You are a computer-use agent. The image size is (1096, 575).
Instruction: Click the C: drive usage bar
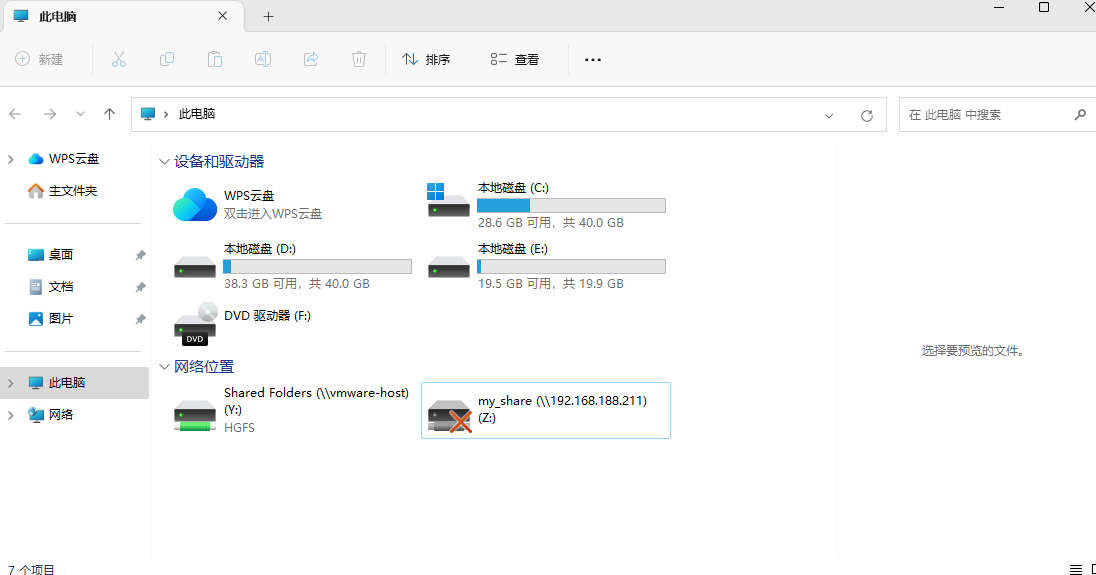tap(571, 205)
